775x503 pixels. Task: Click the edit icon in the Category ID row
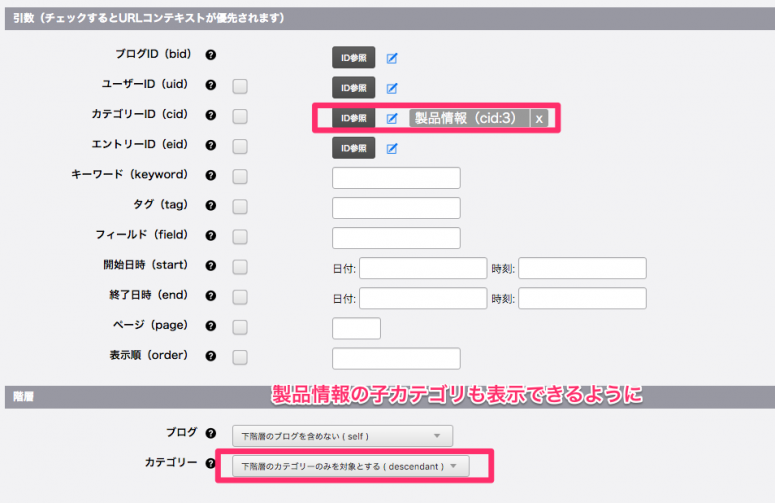click(x=392, y=118)
